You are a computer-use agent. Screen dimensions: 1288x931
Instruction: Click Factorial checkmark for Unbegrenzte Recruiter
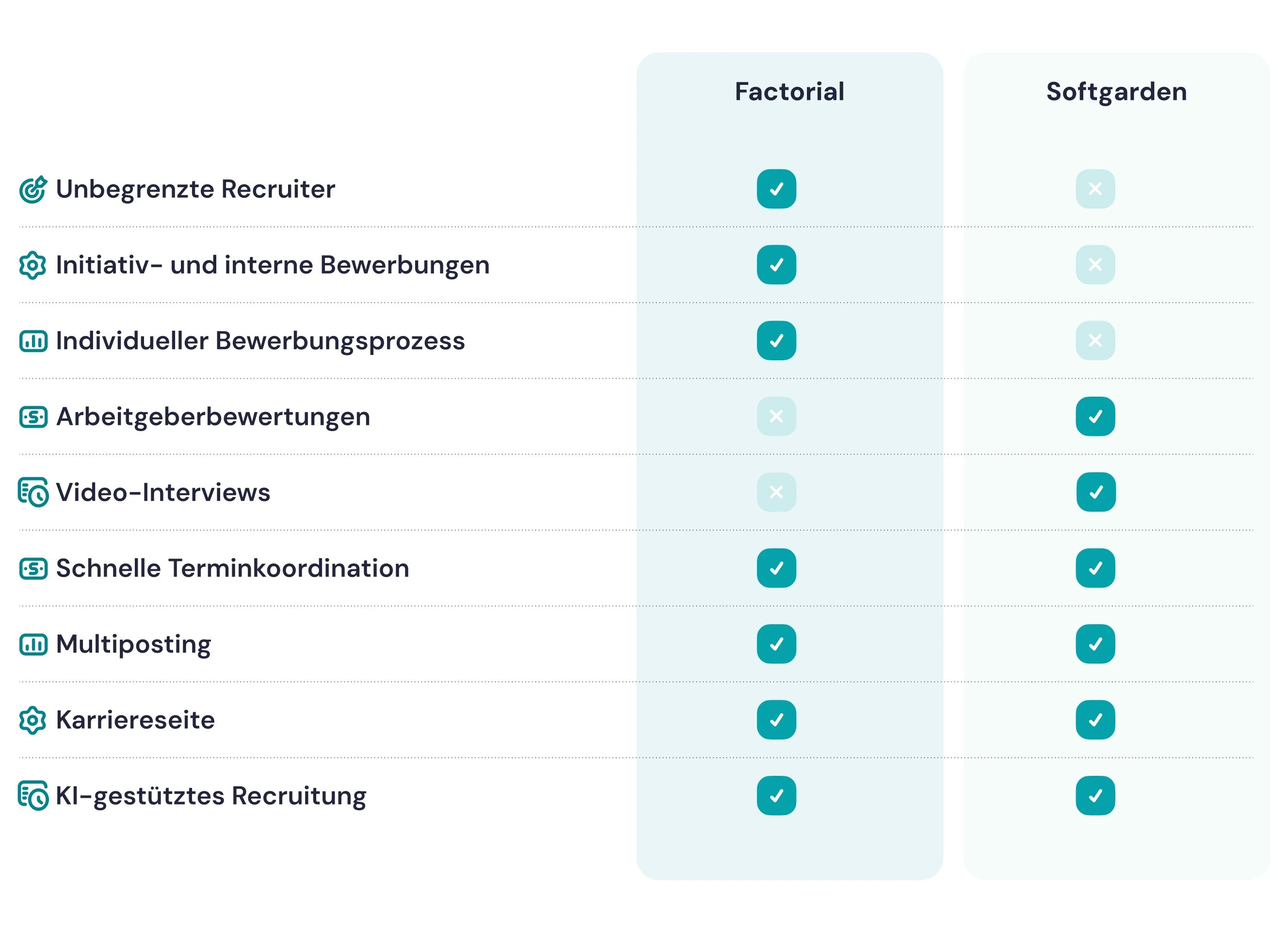(776, 189)
